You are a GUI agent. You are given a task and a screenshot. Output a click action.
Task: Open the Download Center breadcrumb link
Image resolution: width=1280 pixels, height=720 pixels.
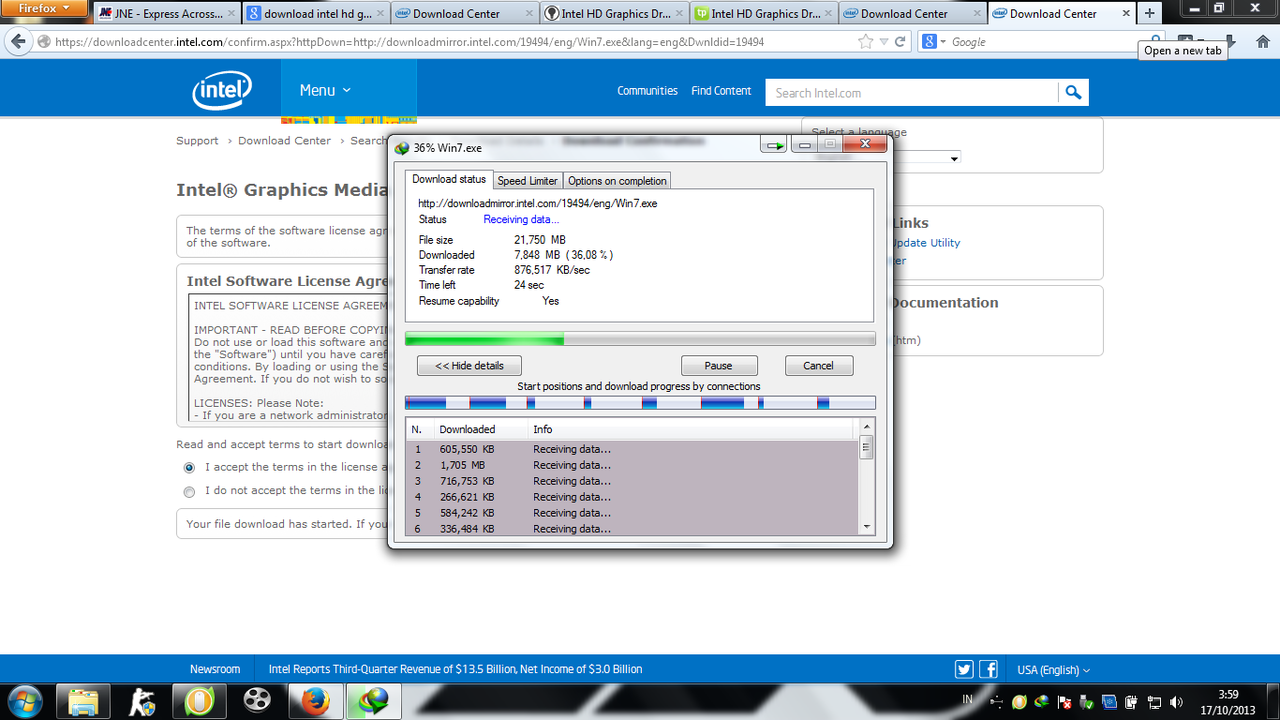(284, 141)
